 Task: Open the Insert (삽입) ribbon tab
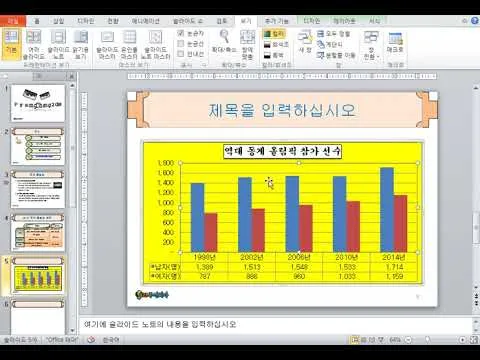(x=59, y=21)
